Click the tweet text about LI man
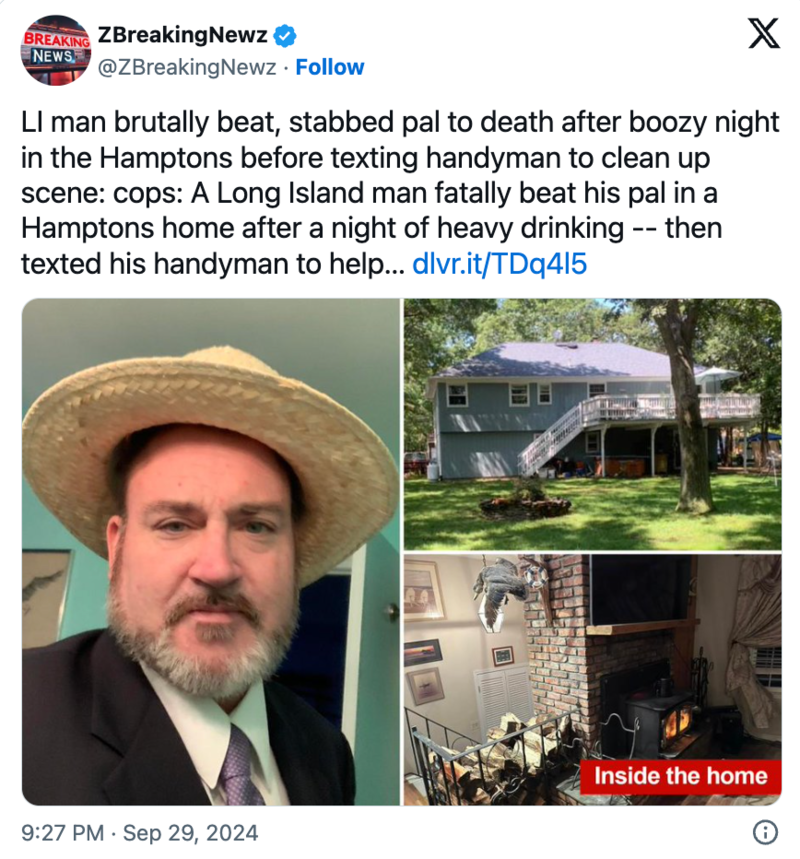This screenshot has height=859, width=800. (400, 193)
